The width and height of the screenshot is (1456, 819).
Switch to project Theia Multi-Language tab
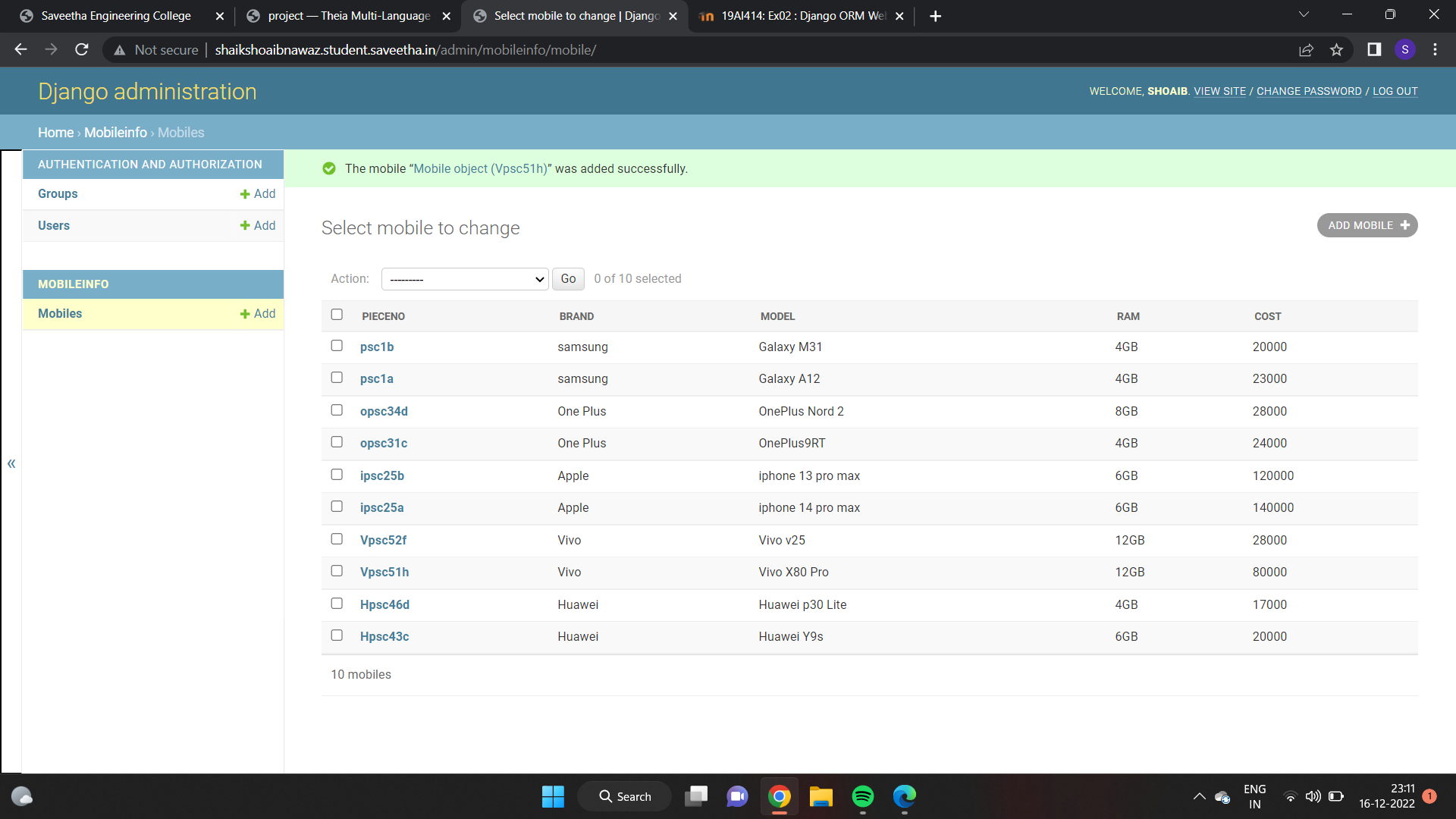(x=349, y=16)
